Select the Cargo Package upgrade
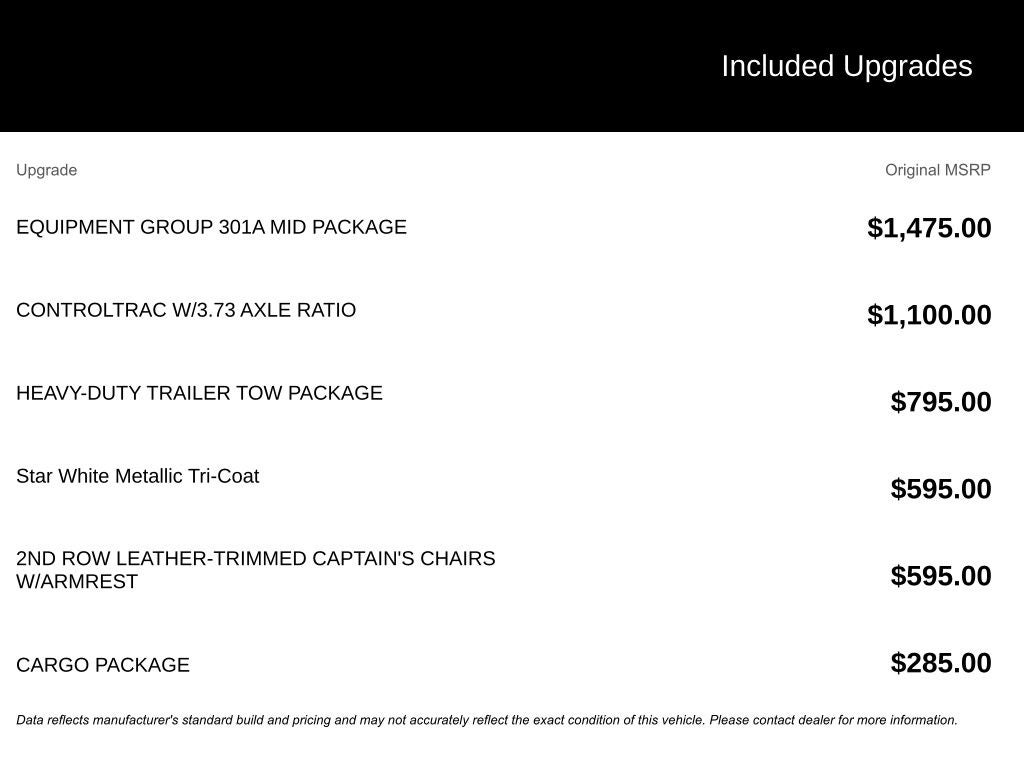 103,665
